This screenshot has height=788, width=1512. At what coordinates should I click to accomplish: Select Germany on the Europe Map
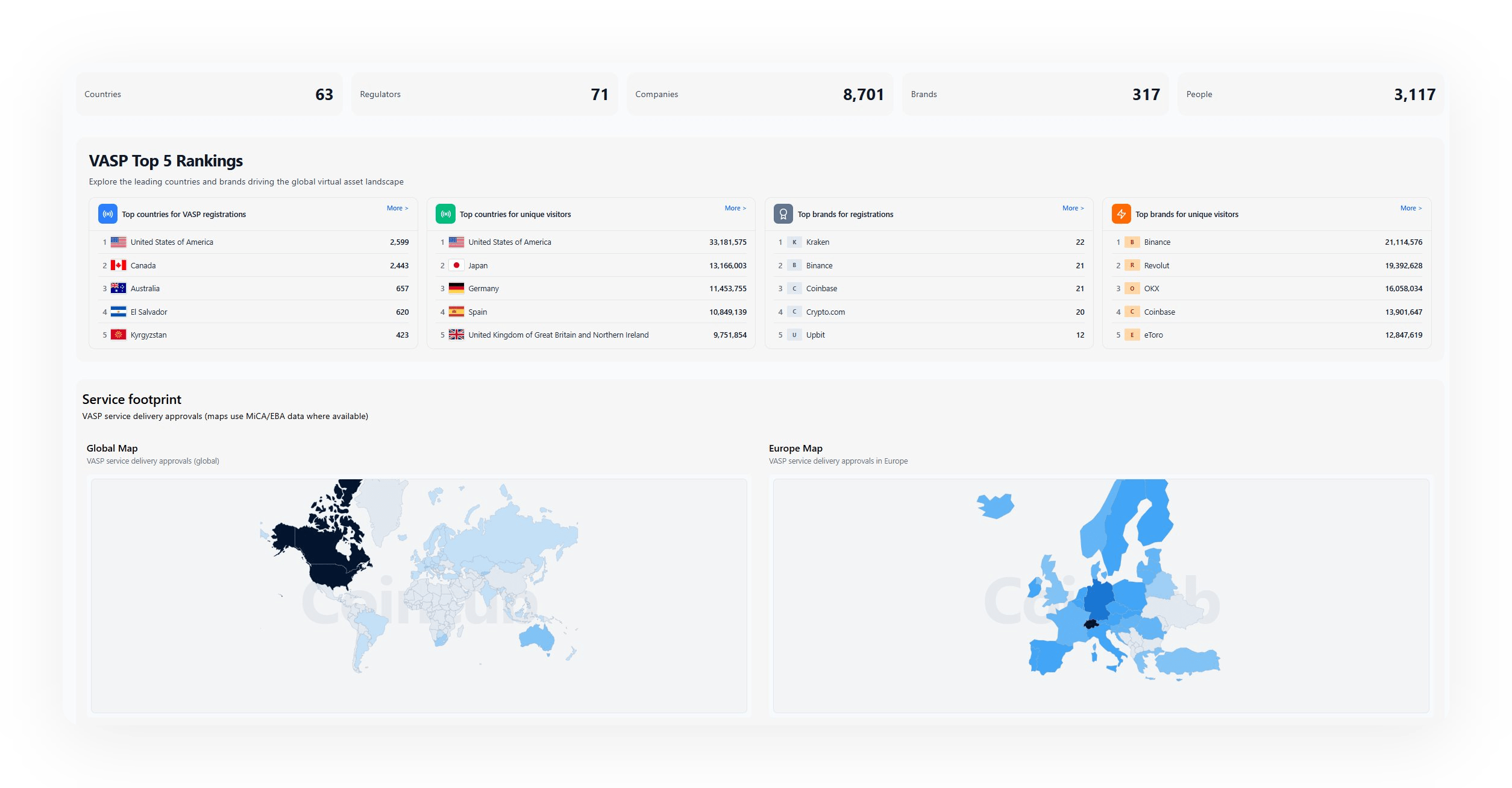coord(1098,600)
